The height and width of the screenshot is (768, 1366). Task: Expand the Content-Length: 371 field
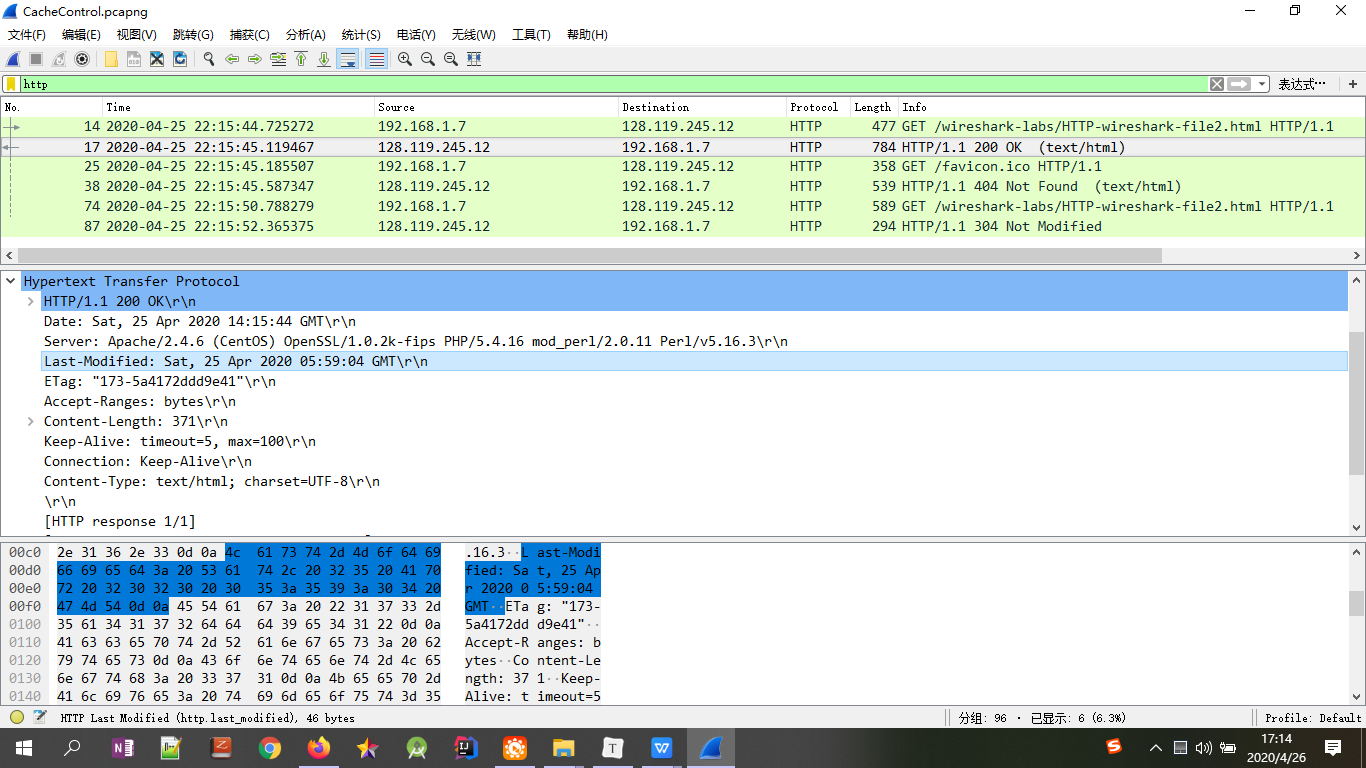point(31,421)
